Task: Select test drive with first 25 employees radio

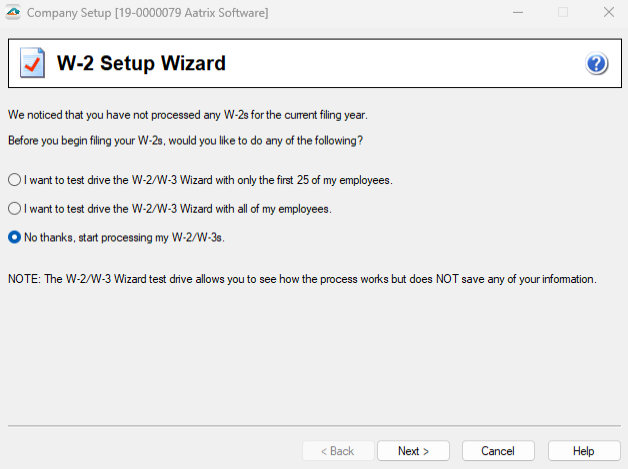Action: [x=14, y=180]
